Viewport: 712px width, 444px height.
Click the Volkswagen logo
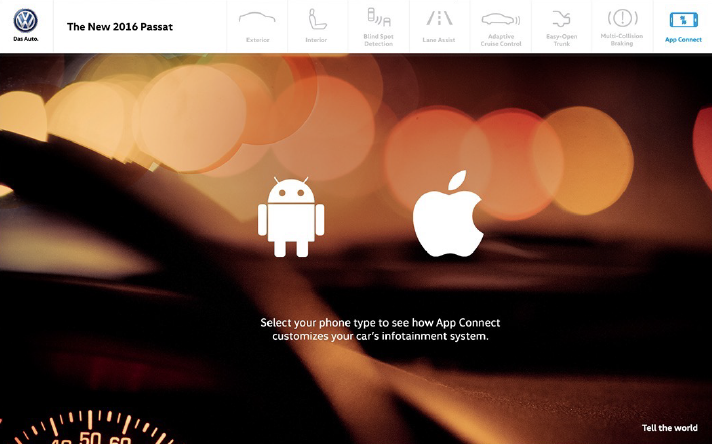(26, 20)
